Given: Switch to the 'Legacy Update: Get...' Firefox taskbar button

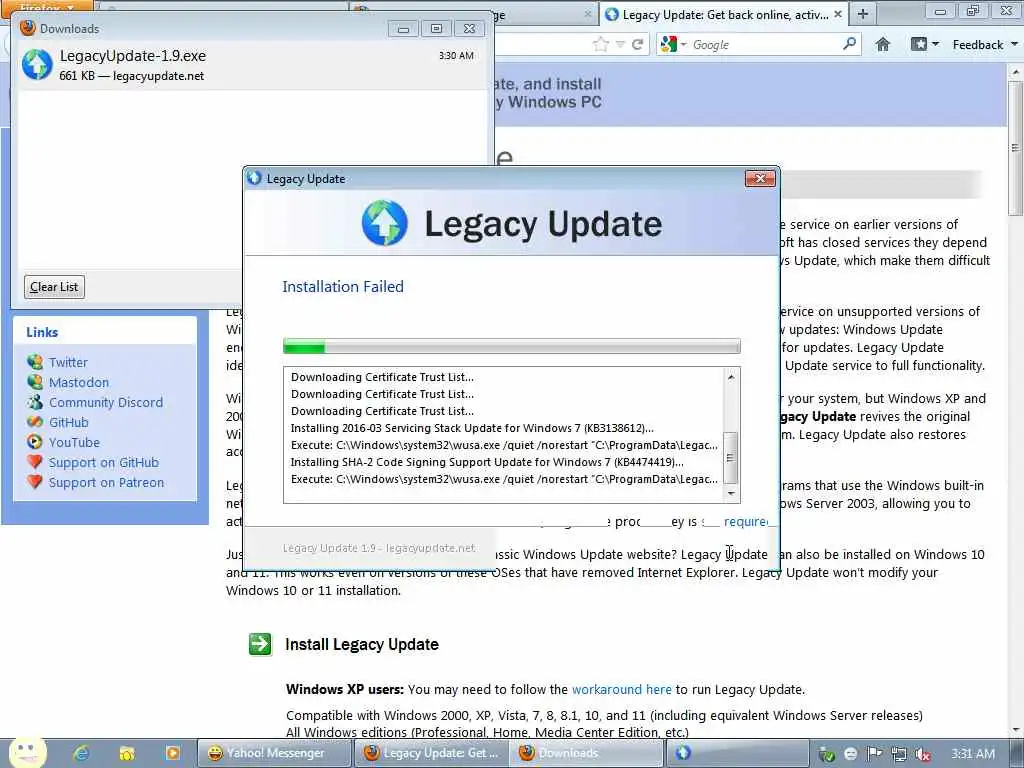Looking at the screenshot, I should point(432,753).
